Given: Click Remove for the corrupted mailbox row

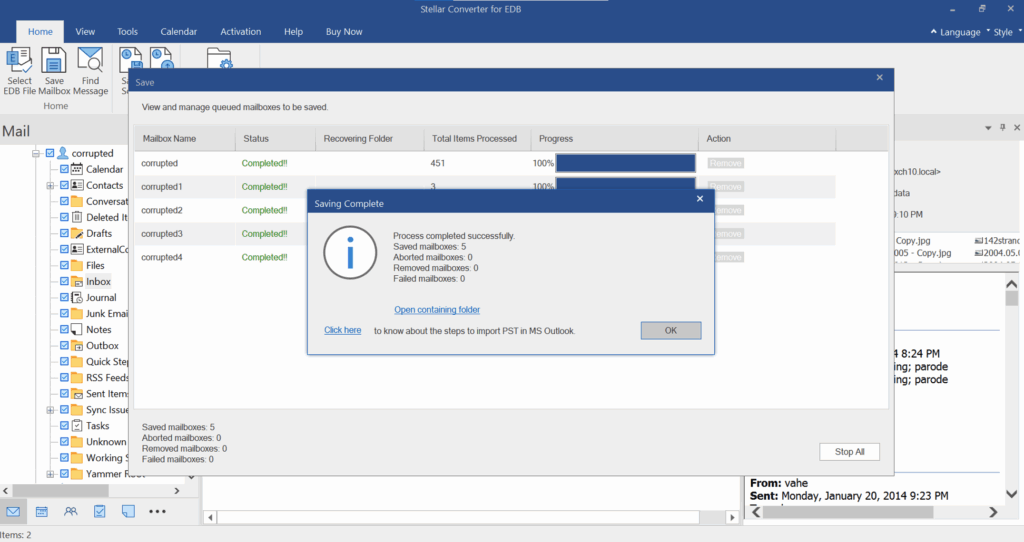Looking at the screenshot, I should pos(726,163).
